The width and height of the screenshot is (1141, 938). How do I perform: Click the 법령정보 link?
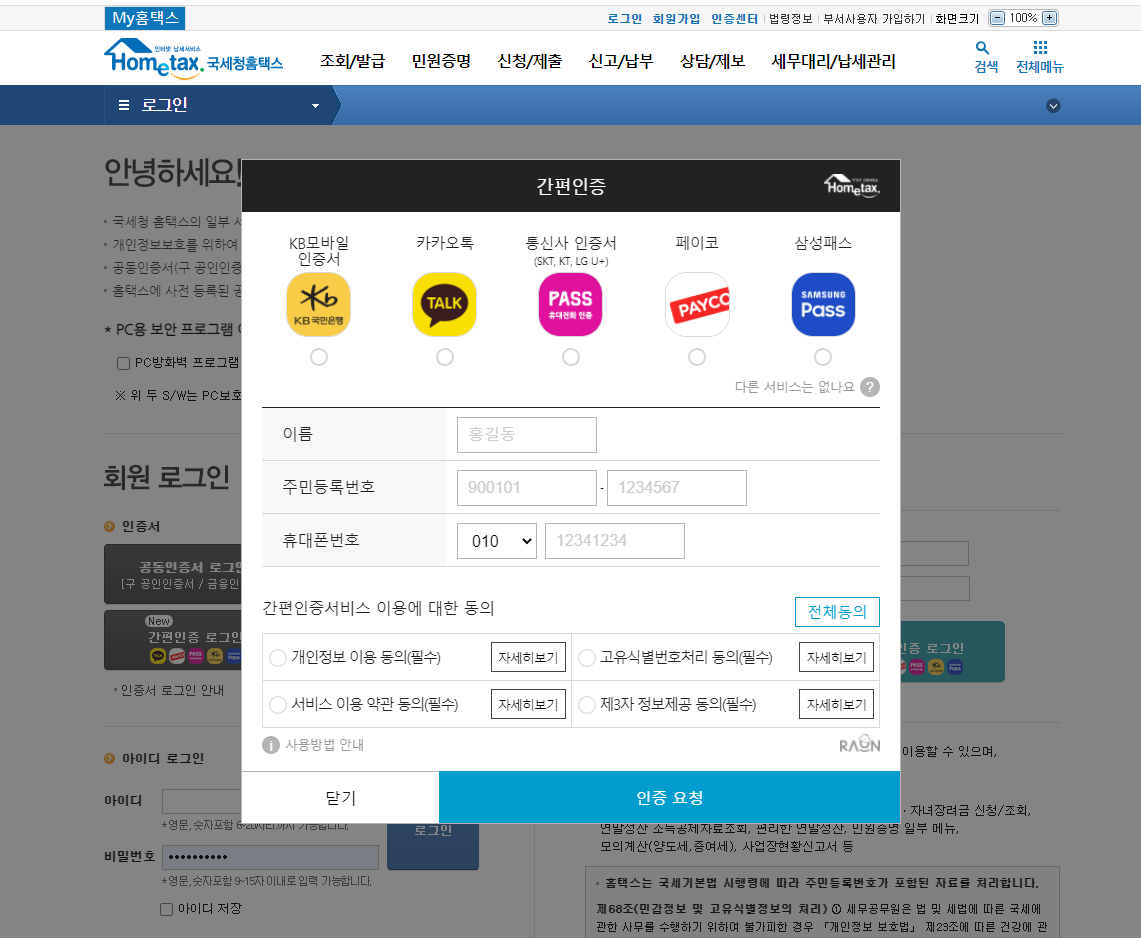(x=790, y=19)
